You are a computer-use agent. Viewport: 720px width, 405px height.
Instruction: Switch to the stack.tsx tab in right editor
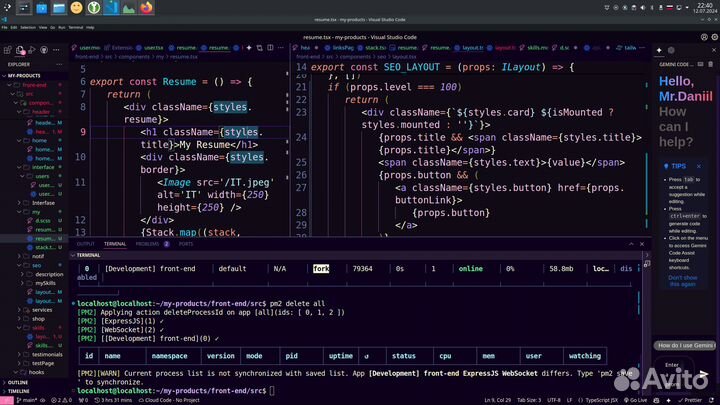pos(372,48)
